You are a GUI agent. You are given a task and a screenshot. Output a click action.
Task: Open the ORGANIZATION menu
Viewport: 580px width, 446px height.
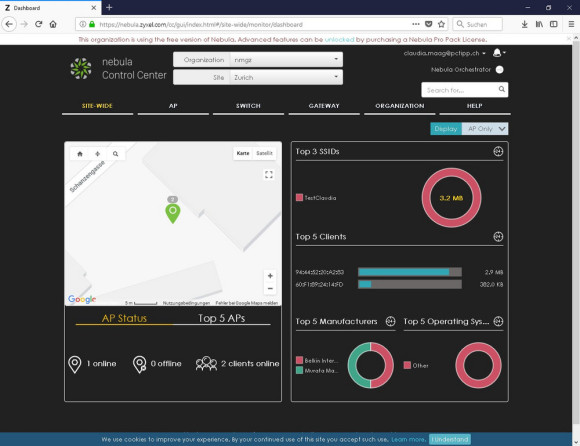pos(399,106)
